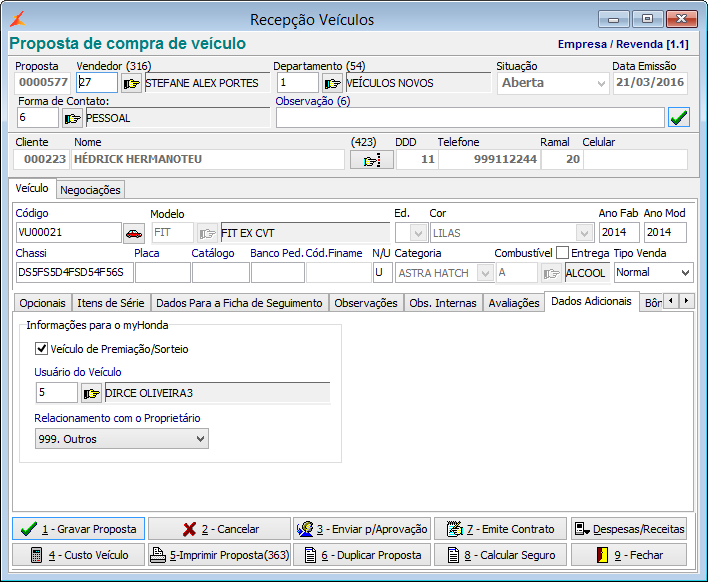Click 3 - Enviar p/Aprovação button
The image size is (708, 582).
coord(362,529)
